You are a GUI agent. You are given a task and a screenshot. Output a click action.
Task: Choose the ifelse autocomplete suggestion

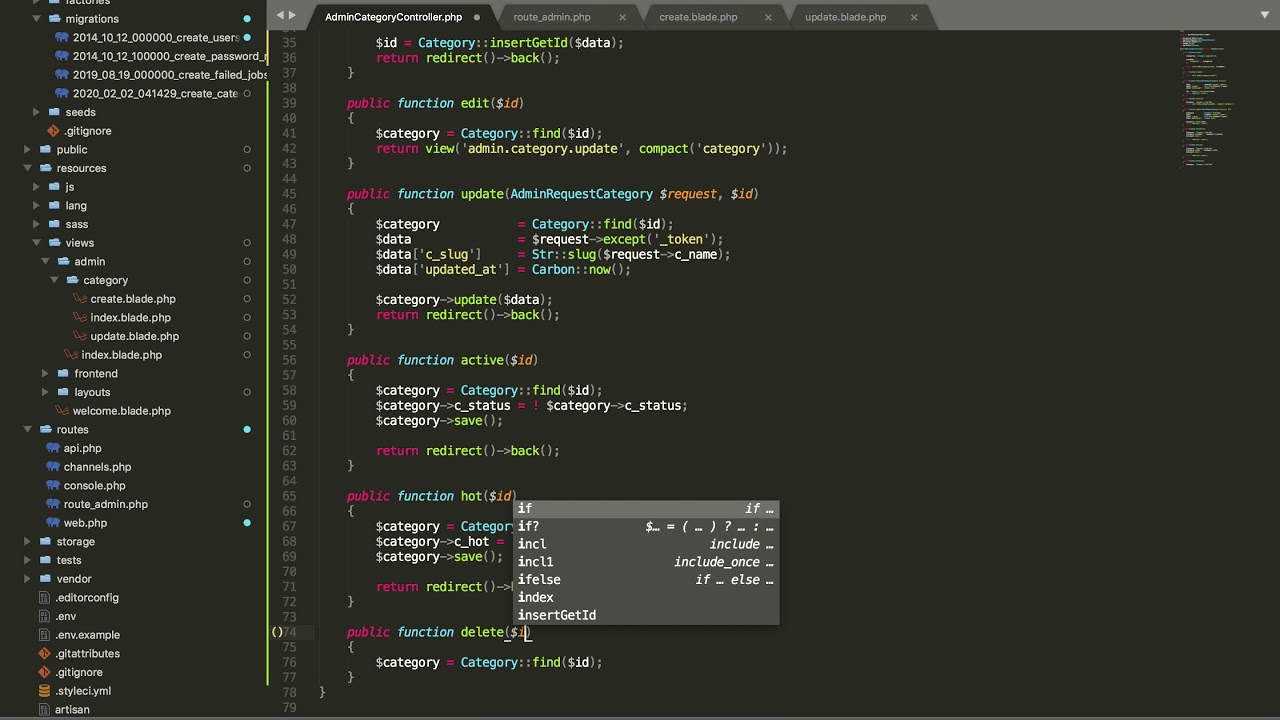(x=646, y=580)
